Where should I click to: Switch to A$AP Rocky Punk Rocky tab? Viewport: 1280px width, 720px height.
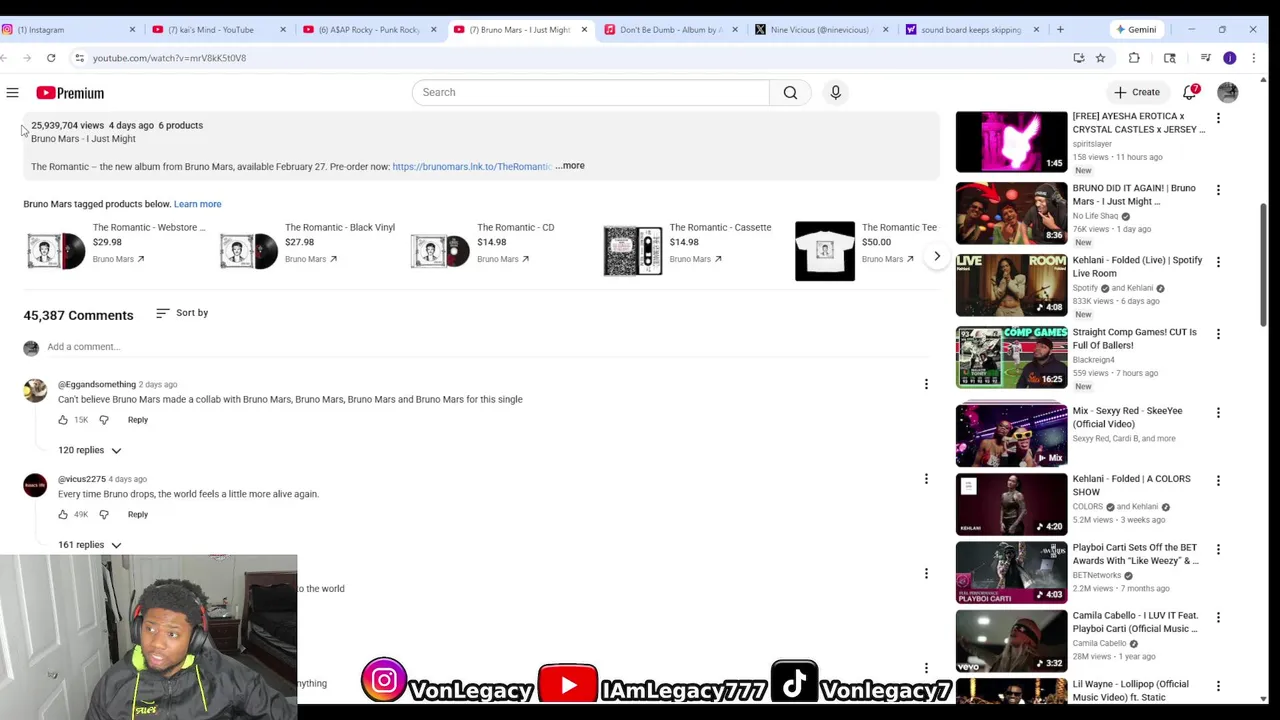[x=369, y=29]
